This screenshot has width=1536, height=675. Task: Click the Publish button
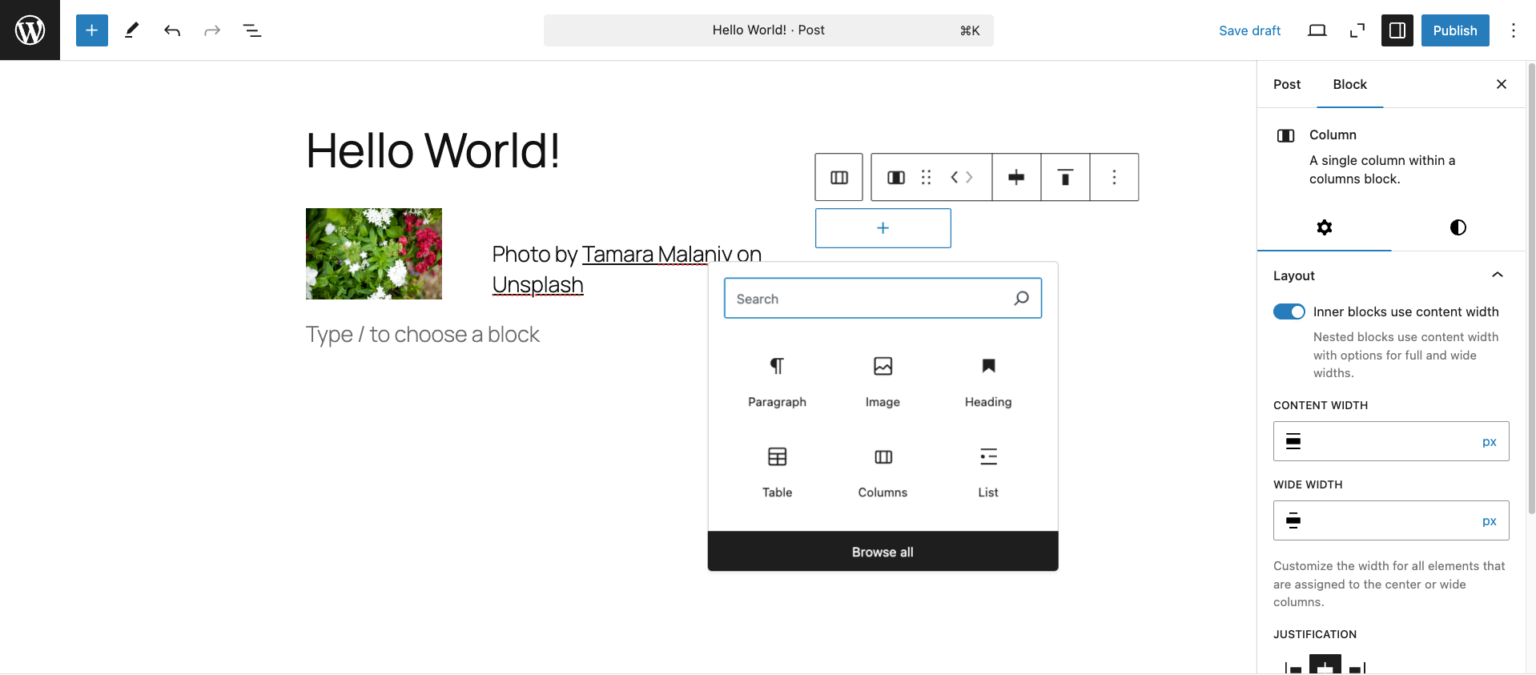coord(1455,30)
